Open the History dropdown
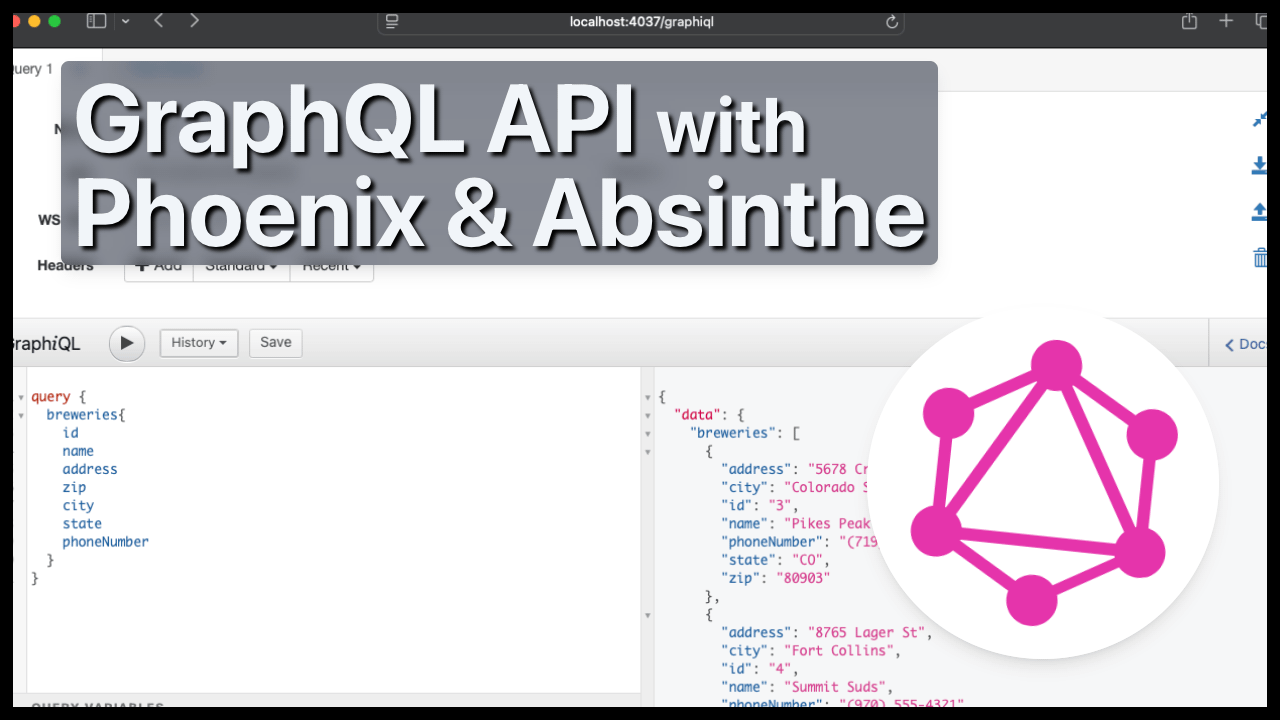 click(x=199, y=343)
